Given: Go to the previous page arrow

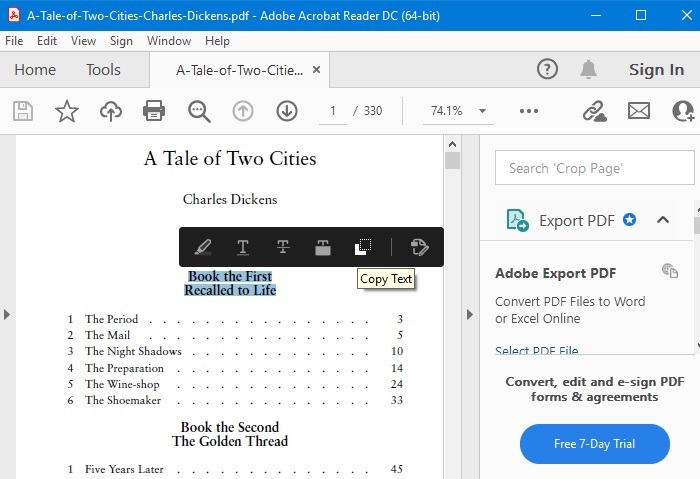Looking at the screenshot, I should tap(243, 111).
